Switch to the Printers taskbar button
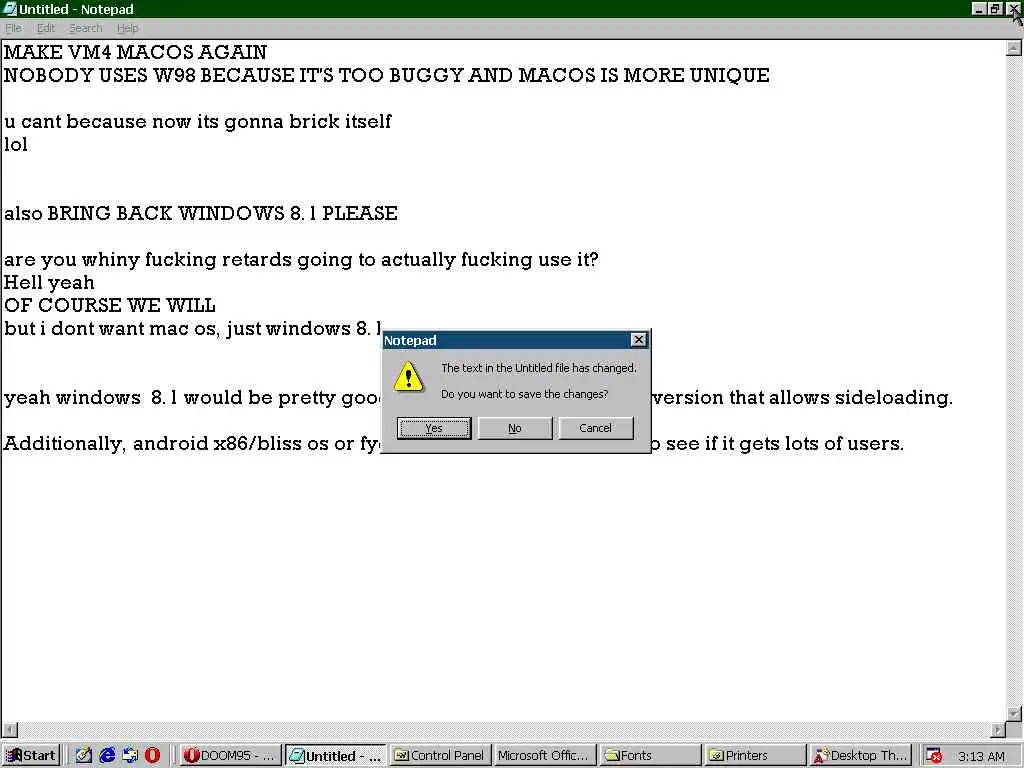The width and height of the screenshot is (1024, 768). coord(755,756)
